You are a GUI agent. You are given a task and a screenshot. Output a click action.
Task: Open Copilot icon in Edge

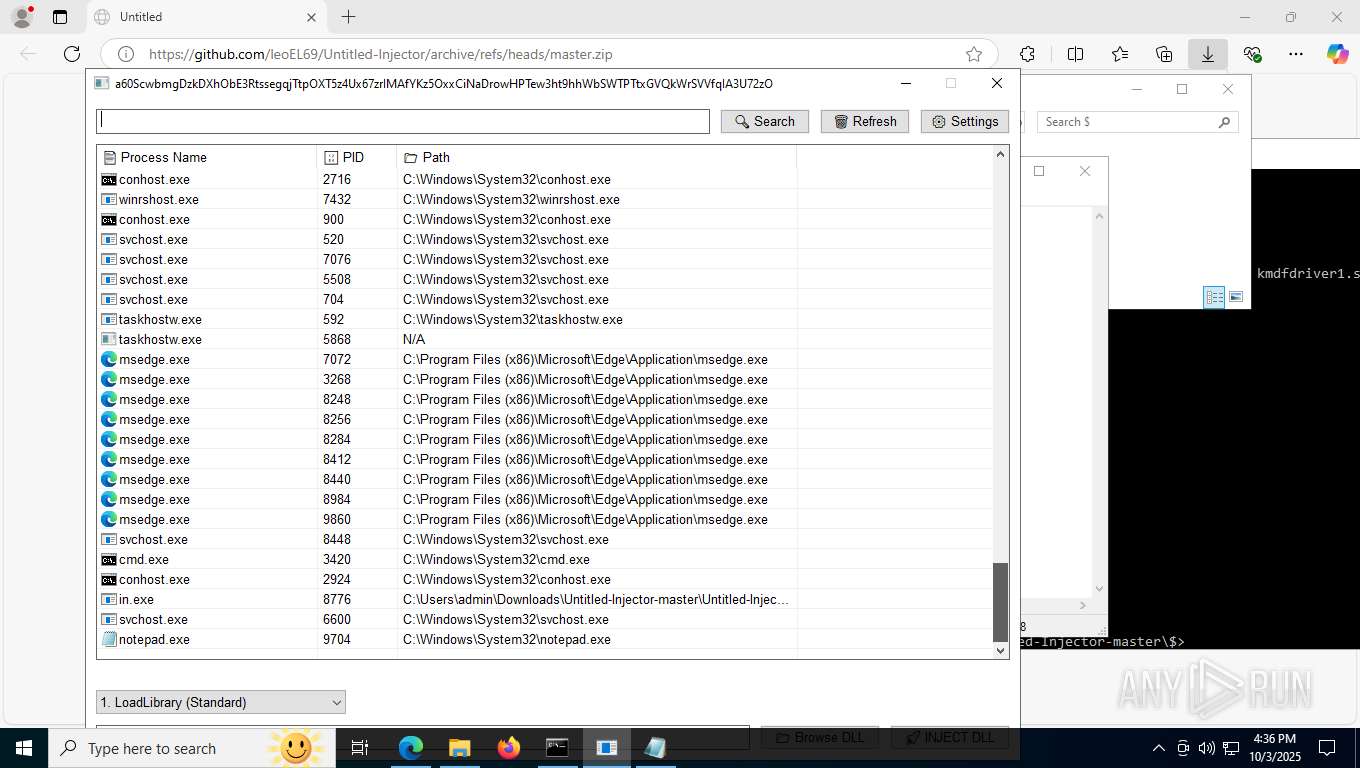click(x=1338, y=54)
